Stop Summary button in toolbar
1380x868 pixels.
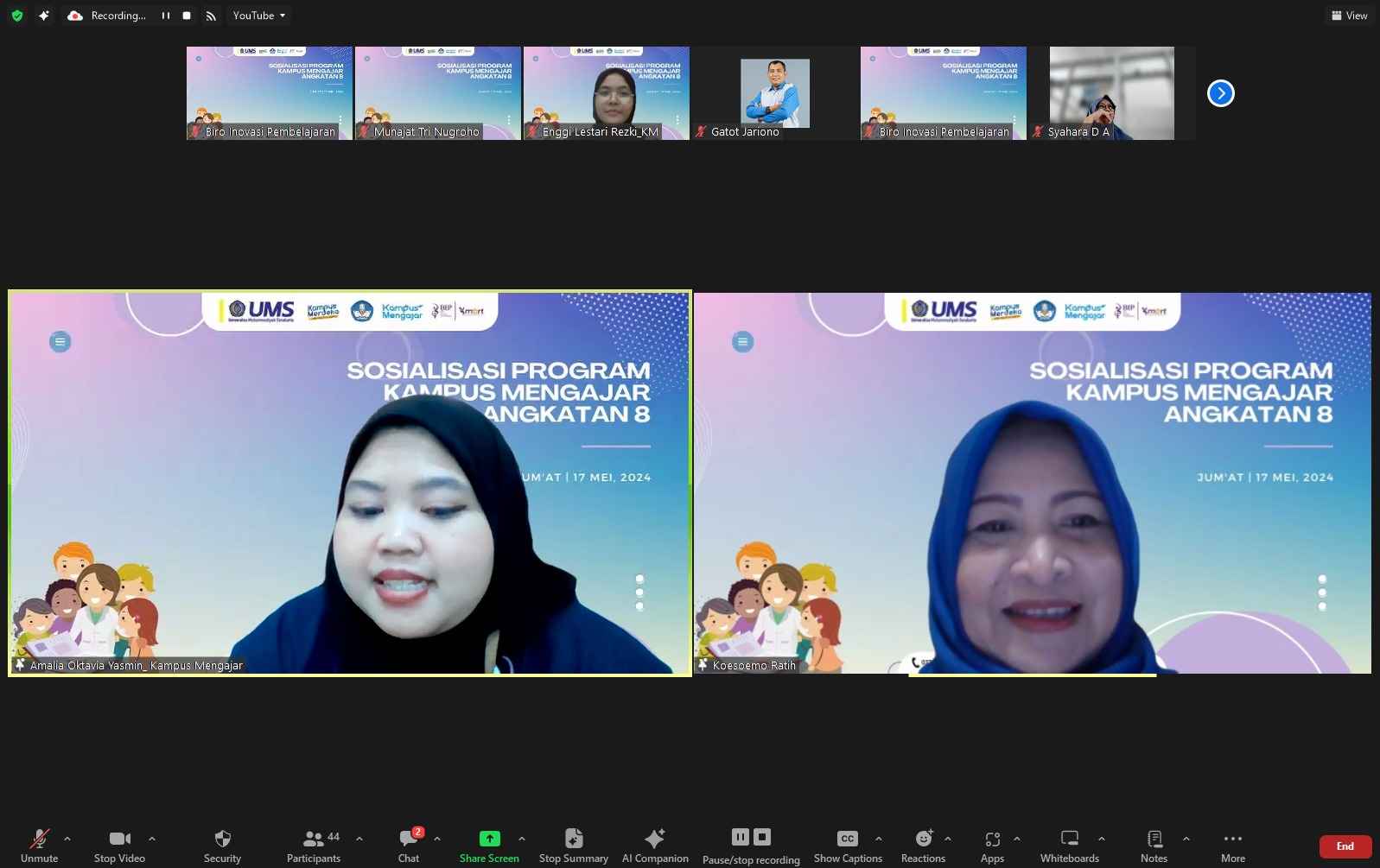(x=574, y=846)
